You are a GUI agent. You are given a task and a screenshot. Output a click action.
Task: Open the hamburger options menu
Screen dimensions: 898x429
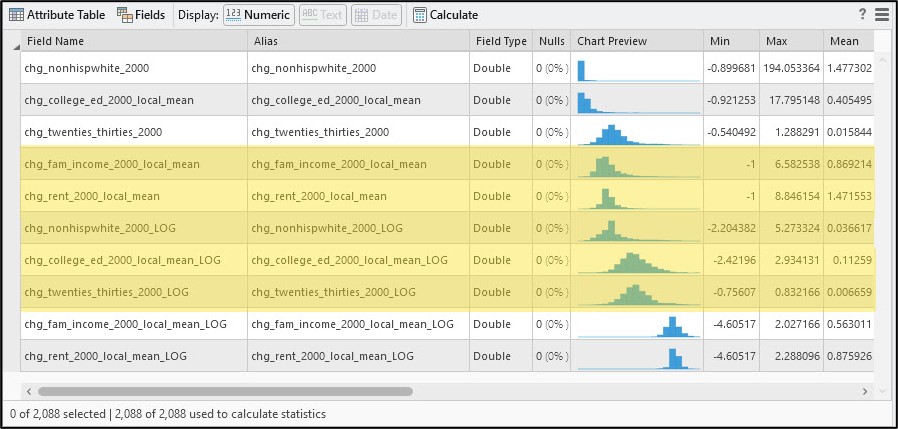(x=881, y=15)
